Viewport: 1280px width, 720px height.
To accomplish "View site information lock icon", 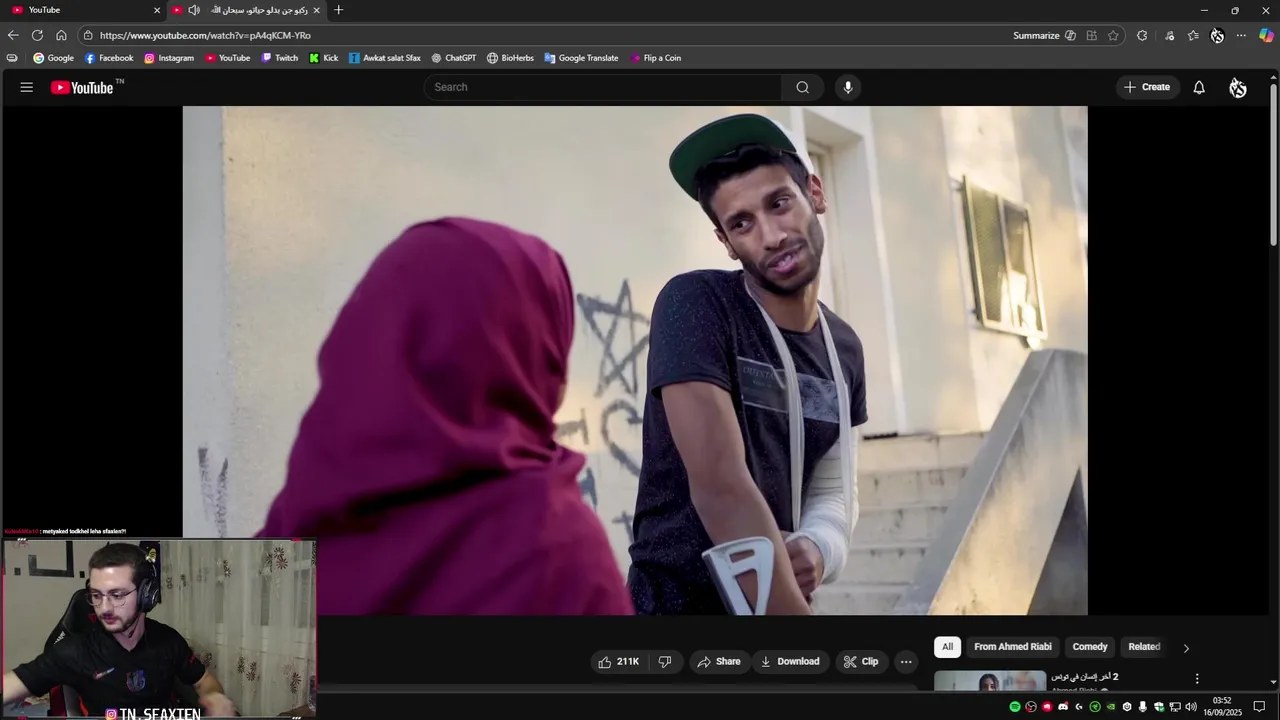I will click(x=88, y=35).
